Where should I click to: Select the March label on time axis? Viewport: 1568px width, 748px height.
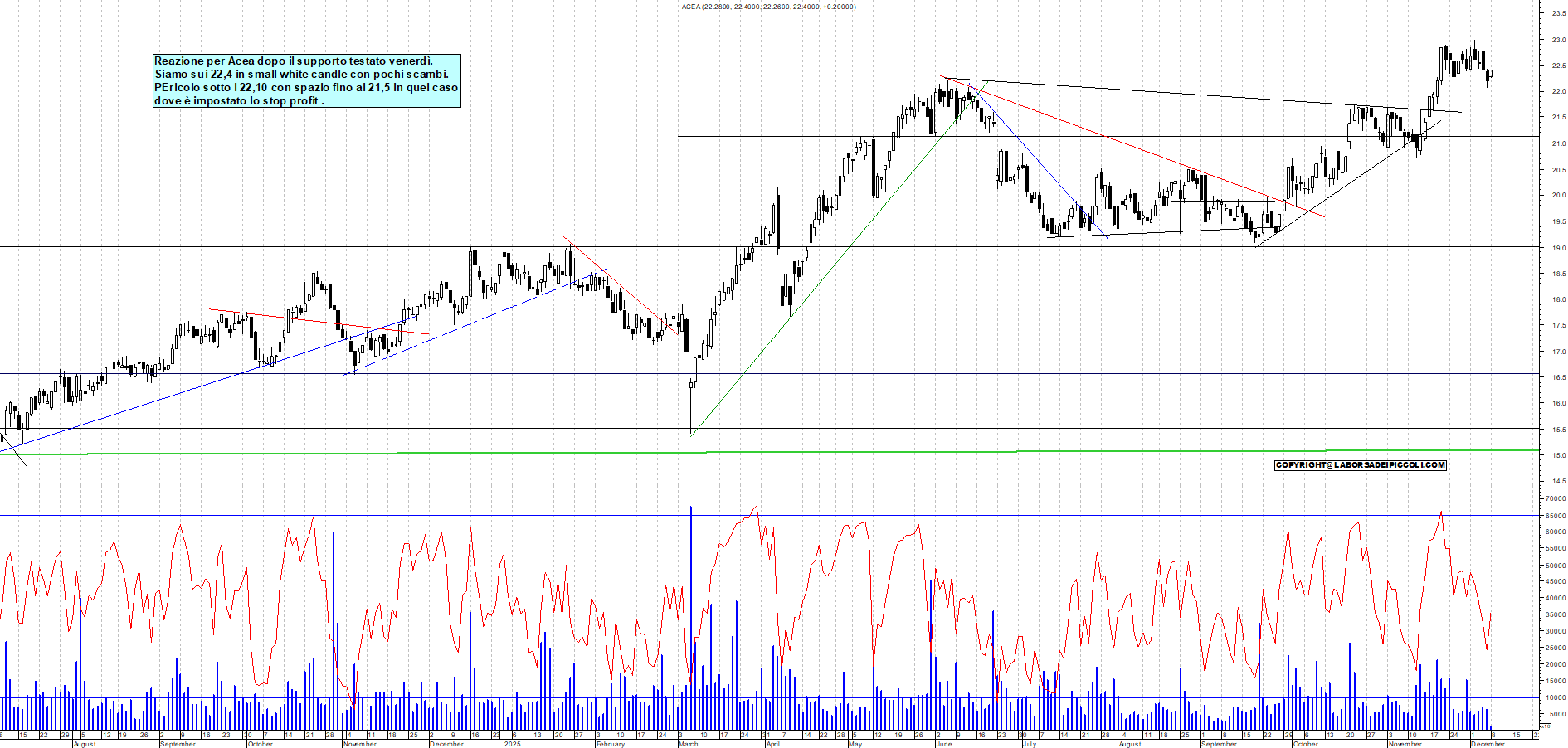pyautogui.click(x=688, y=744)
